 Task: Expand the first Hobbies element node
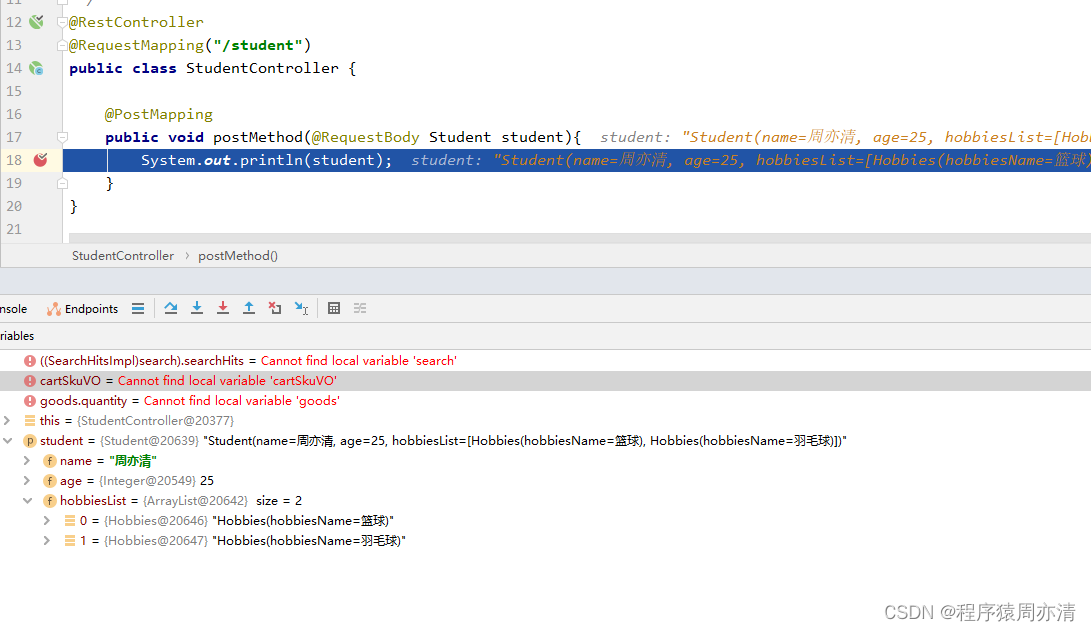click(46, 520)
